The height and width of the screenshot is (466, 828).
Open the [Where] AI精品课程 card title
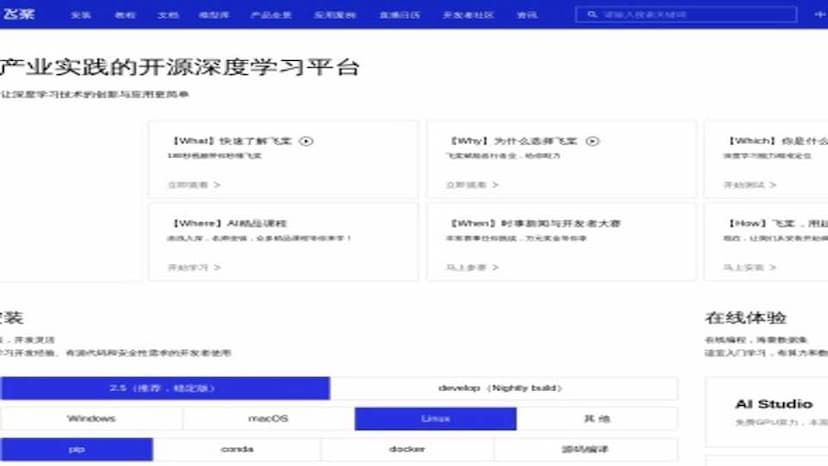[x=229, y=223]
